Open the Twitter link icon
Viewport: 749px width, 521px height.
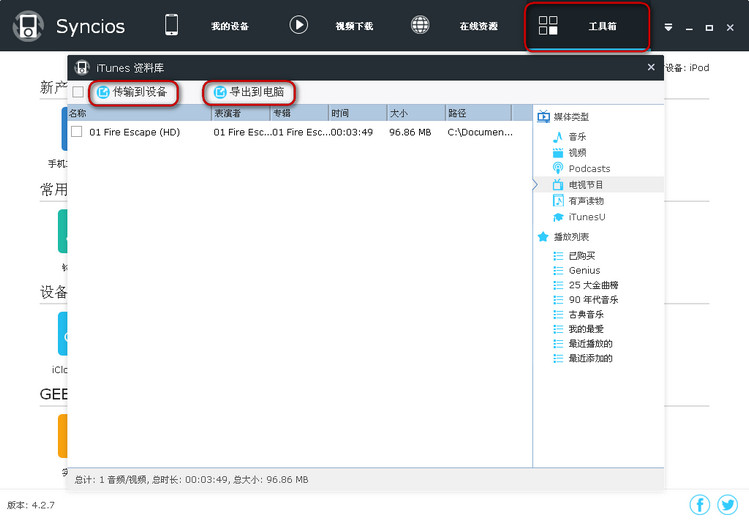(728, 504)
